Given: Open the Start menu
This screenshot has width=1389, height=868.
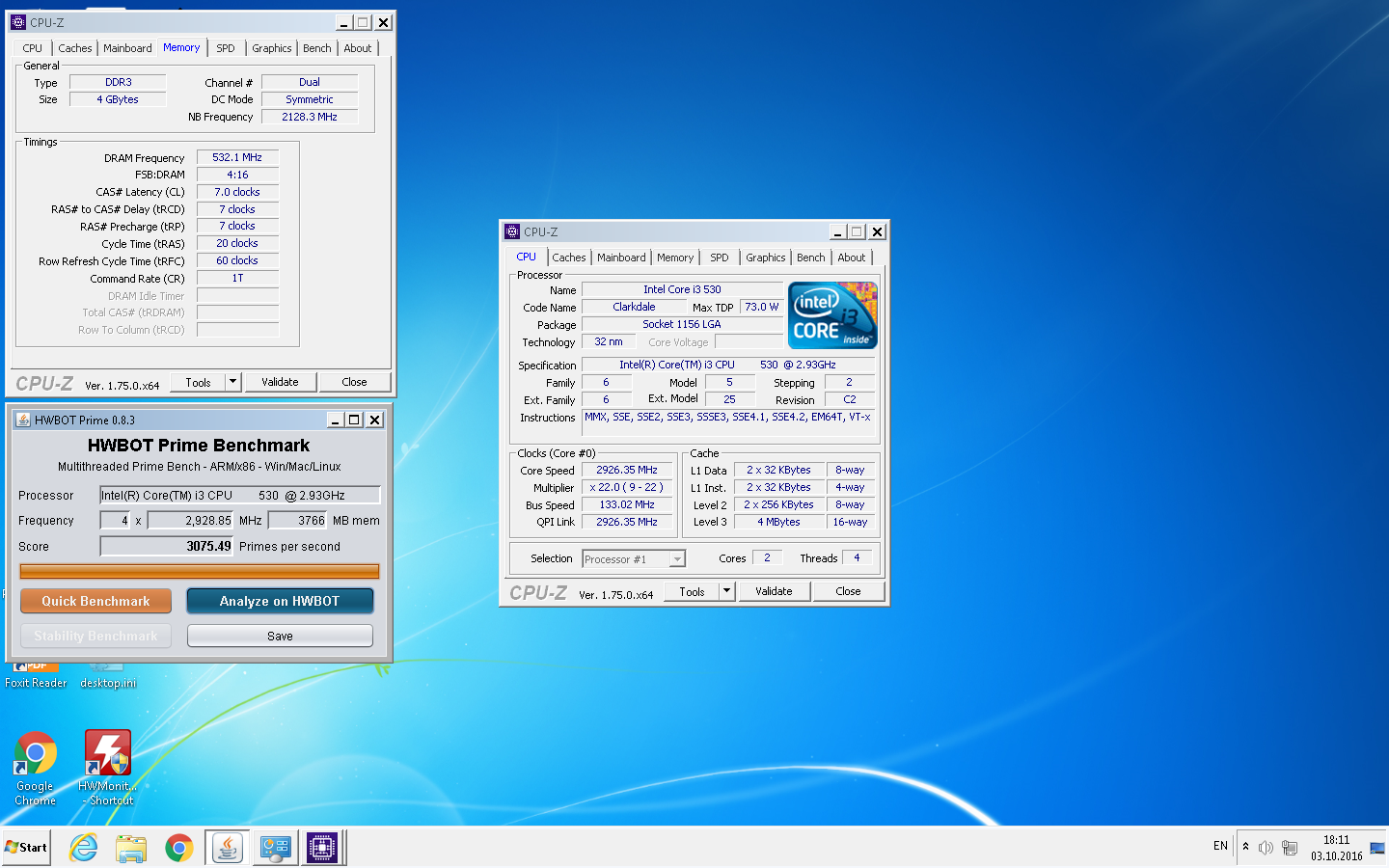Looking at the screenshot, I should click(26, 848).
